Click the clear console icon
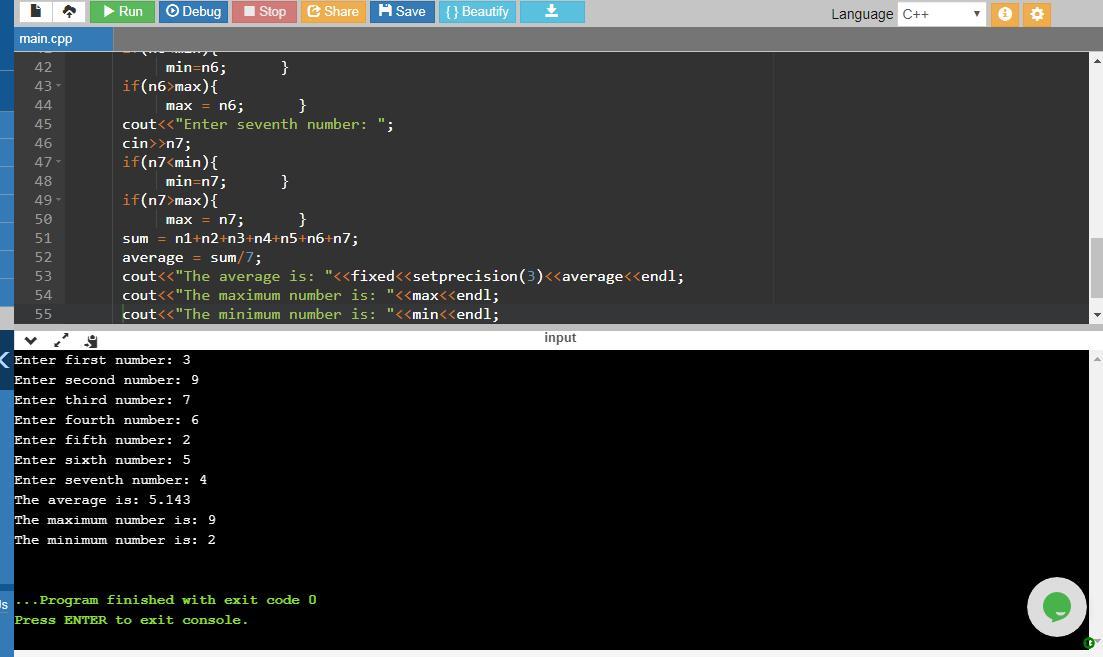The image size is (1103, 657). point(91,341)
